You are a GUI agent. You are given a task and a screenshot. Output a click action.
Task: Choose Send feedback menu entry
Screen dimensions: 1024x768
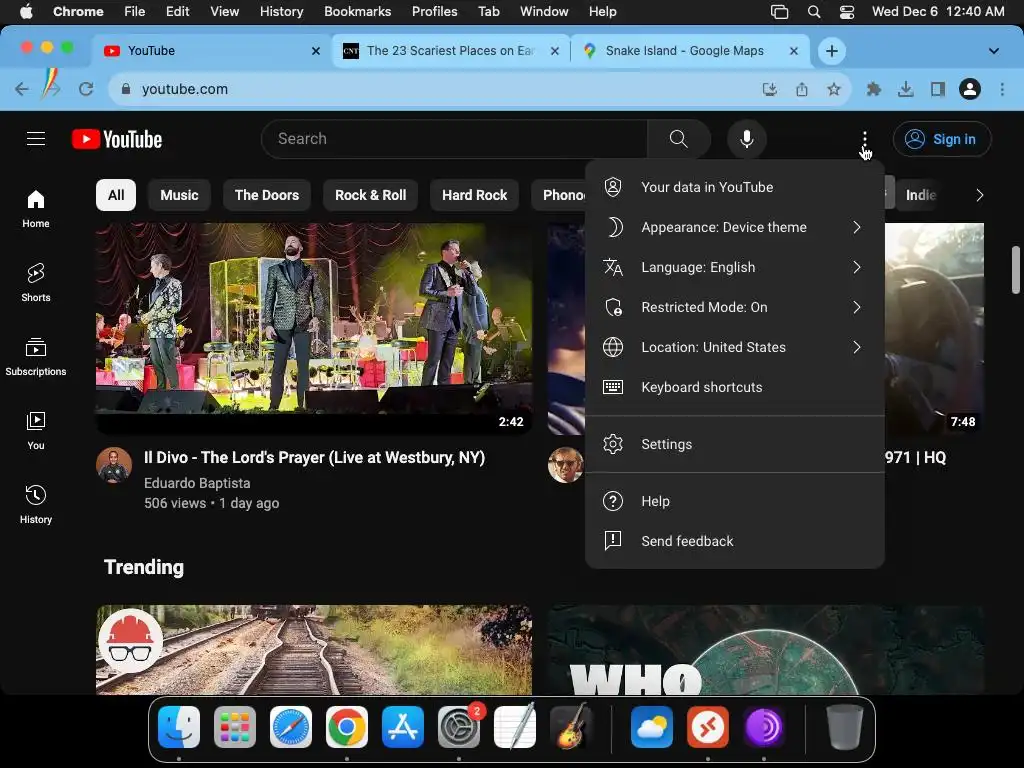735,541
